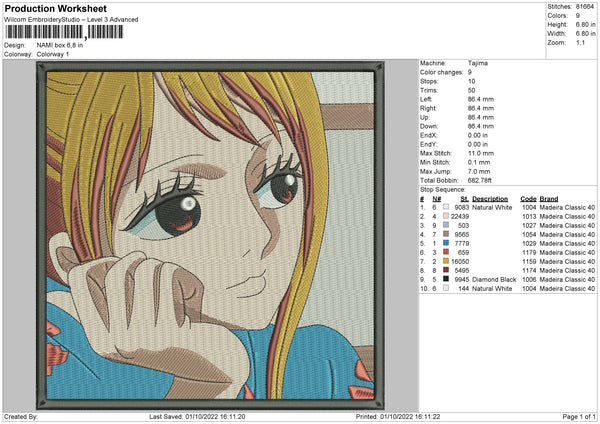
Task: Click the blue swatch for code 1029
Action: point(446,243)
